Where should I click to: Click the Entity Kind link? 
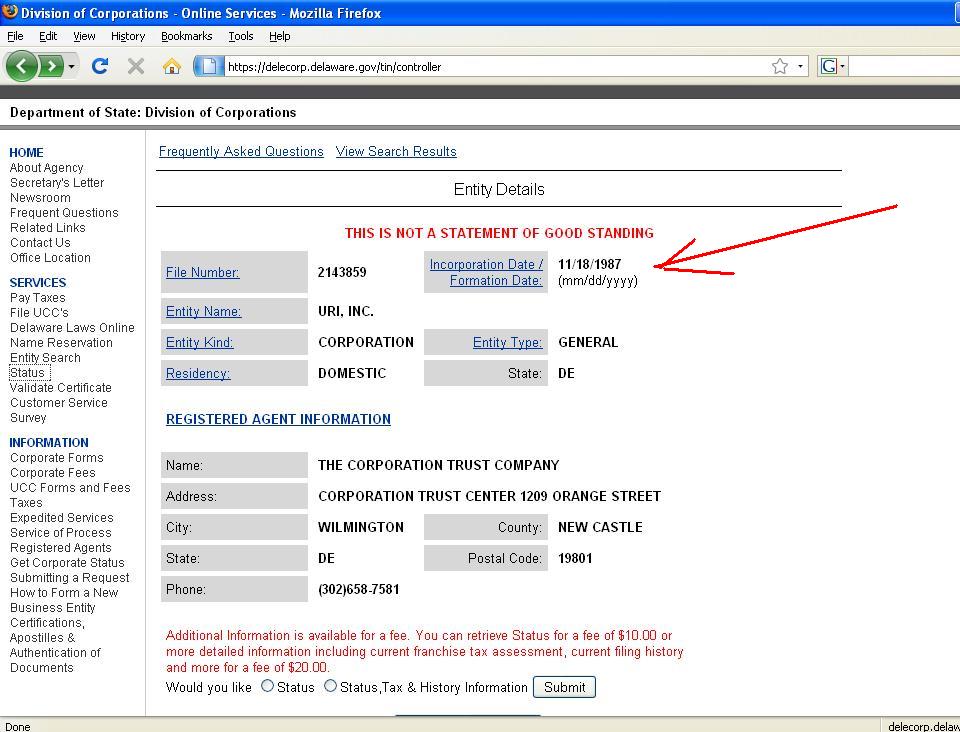pos(200,342)
